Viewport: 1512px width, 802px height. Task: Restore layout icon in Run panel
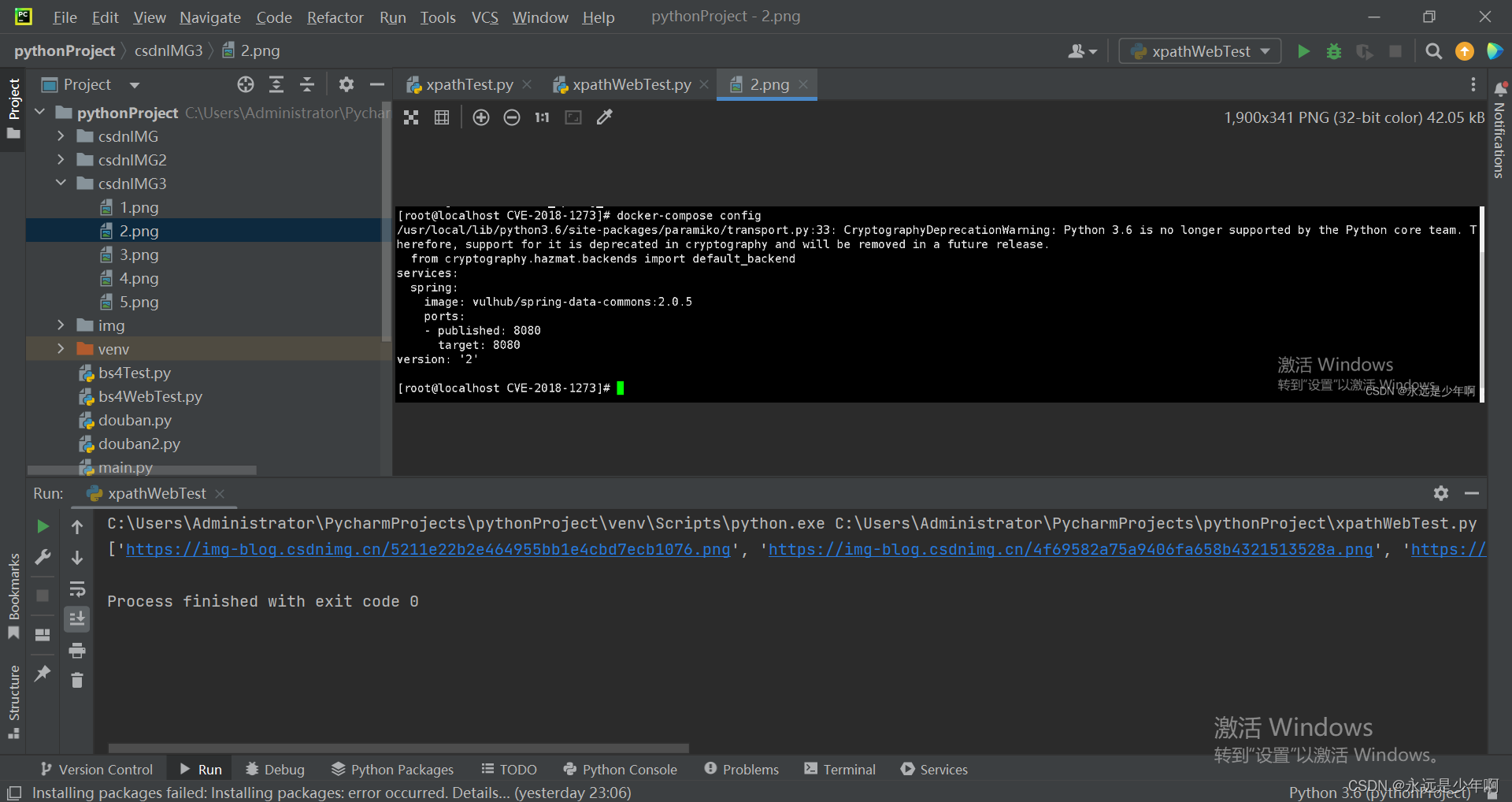[x=43, y=634]
